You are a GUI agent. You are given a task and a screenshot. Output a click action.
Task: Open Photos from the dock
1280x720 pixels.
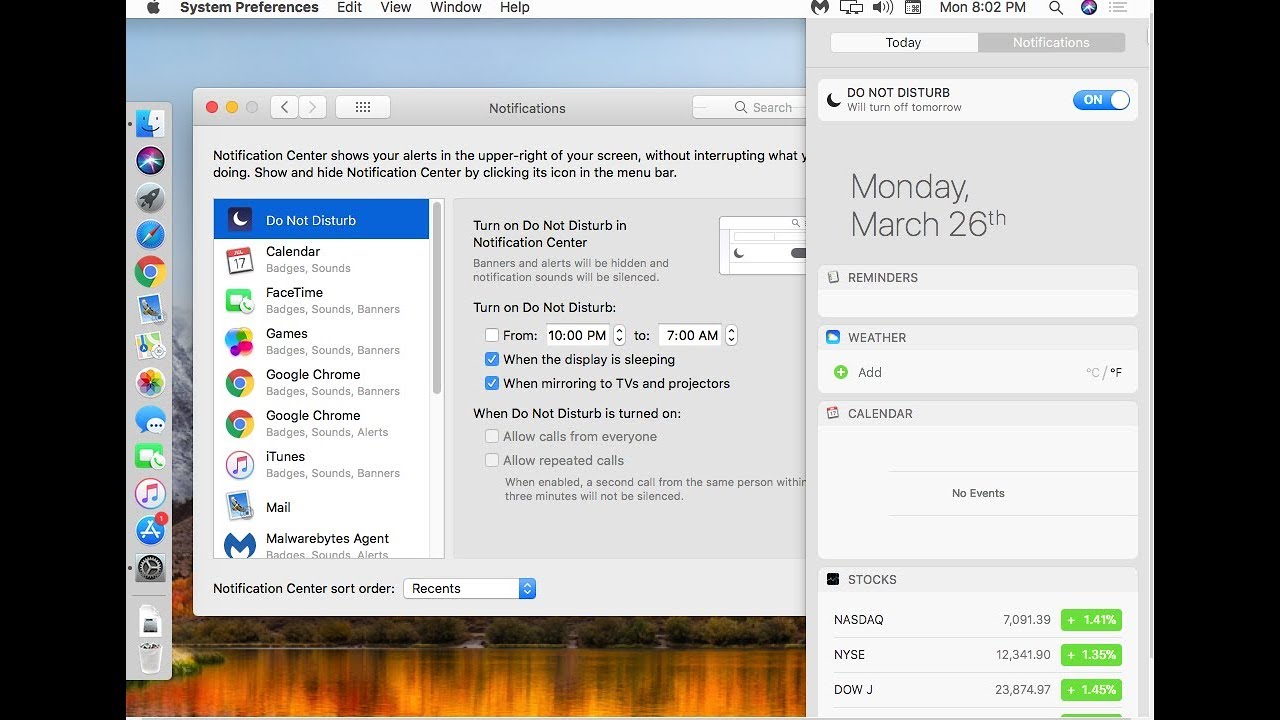[x=150, y=383]
